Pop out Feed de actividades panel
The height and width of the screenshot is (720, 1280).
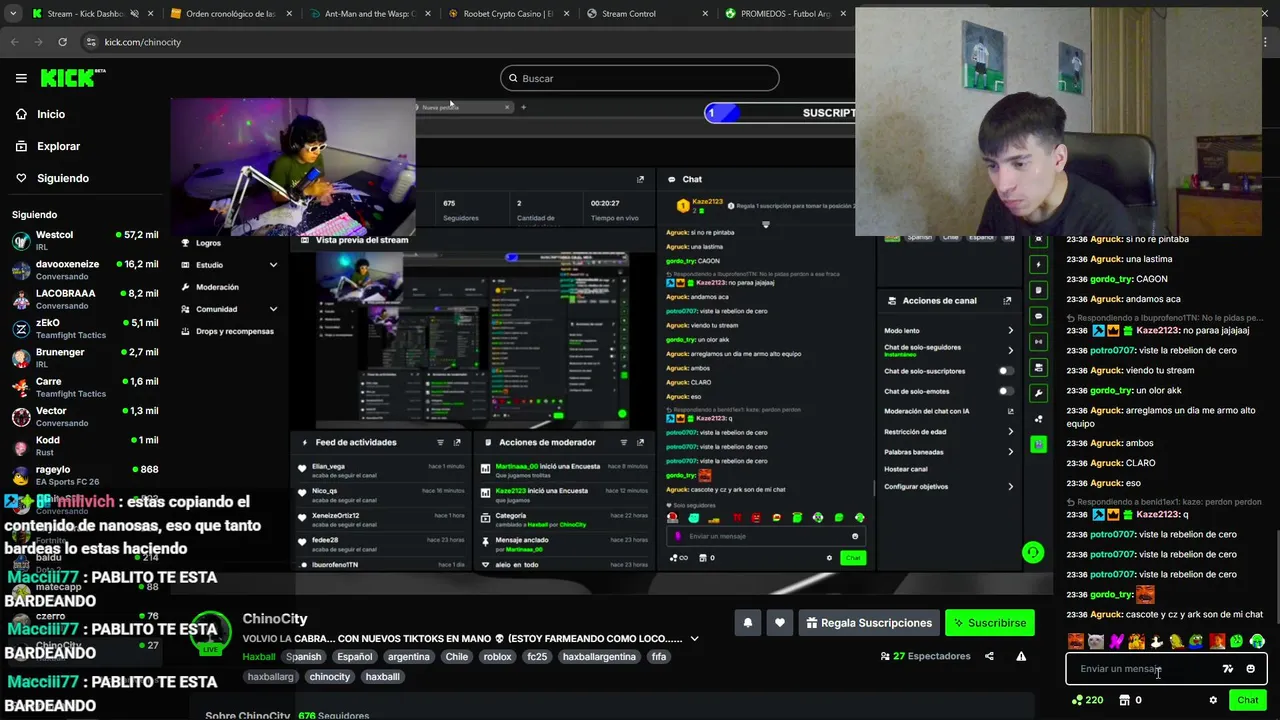tap(457, 442)
